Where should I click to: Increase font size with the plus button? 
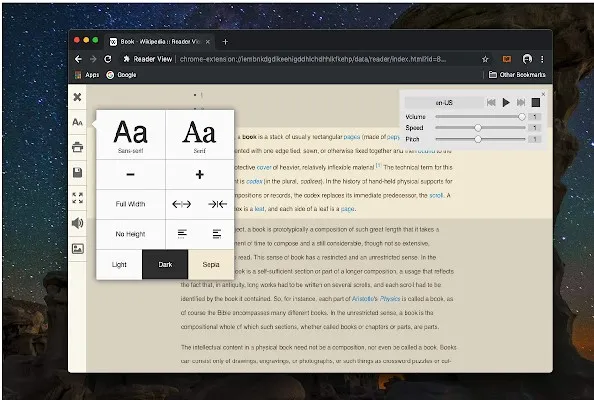(200, 174)
